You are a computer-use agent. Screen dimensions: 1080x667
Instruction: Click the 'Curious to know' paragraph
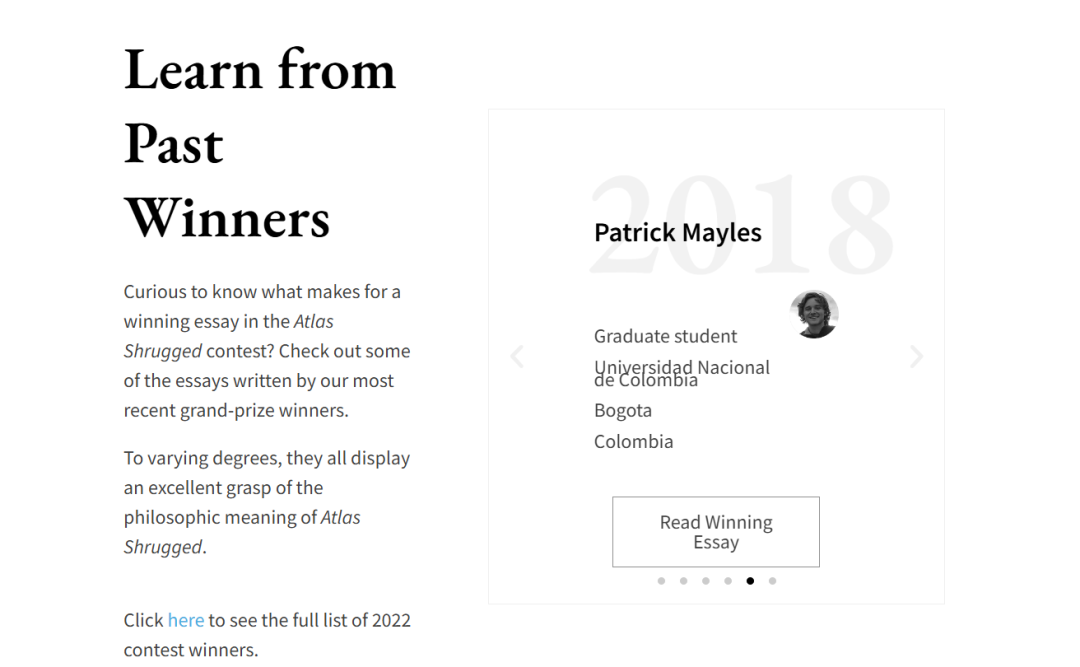[x=266, y=351]
